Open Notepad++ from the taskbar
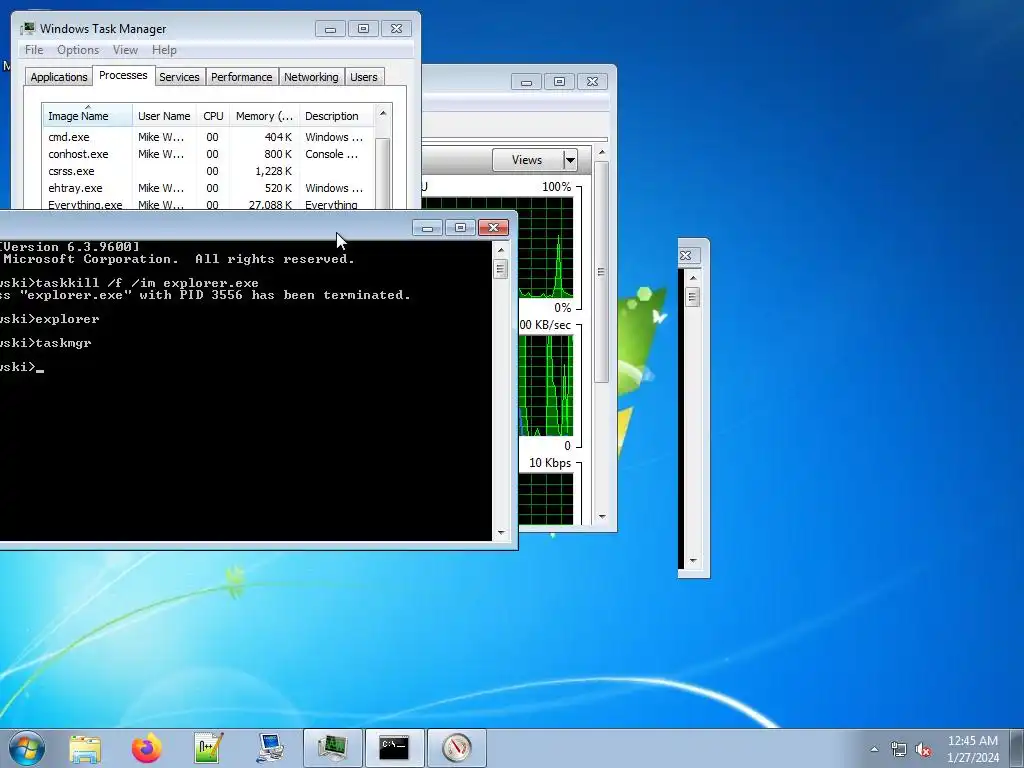The image size is (1024, 768). pos(208,748)
